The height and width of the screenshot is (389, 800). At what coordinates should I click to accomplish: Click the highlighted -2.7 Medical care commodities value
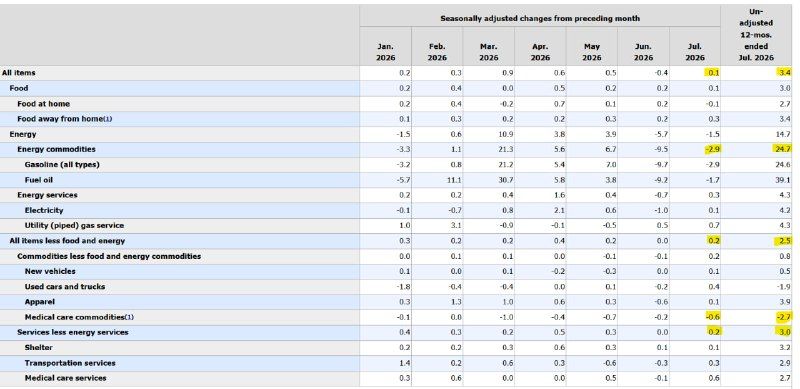(x=783, y=317)
